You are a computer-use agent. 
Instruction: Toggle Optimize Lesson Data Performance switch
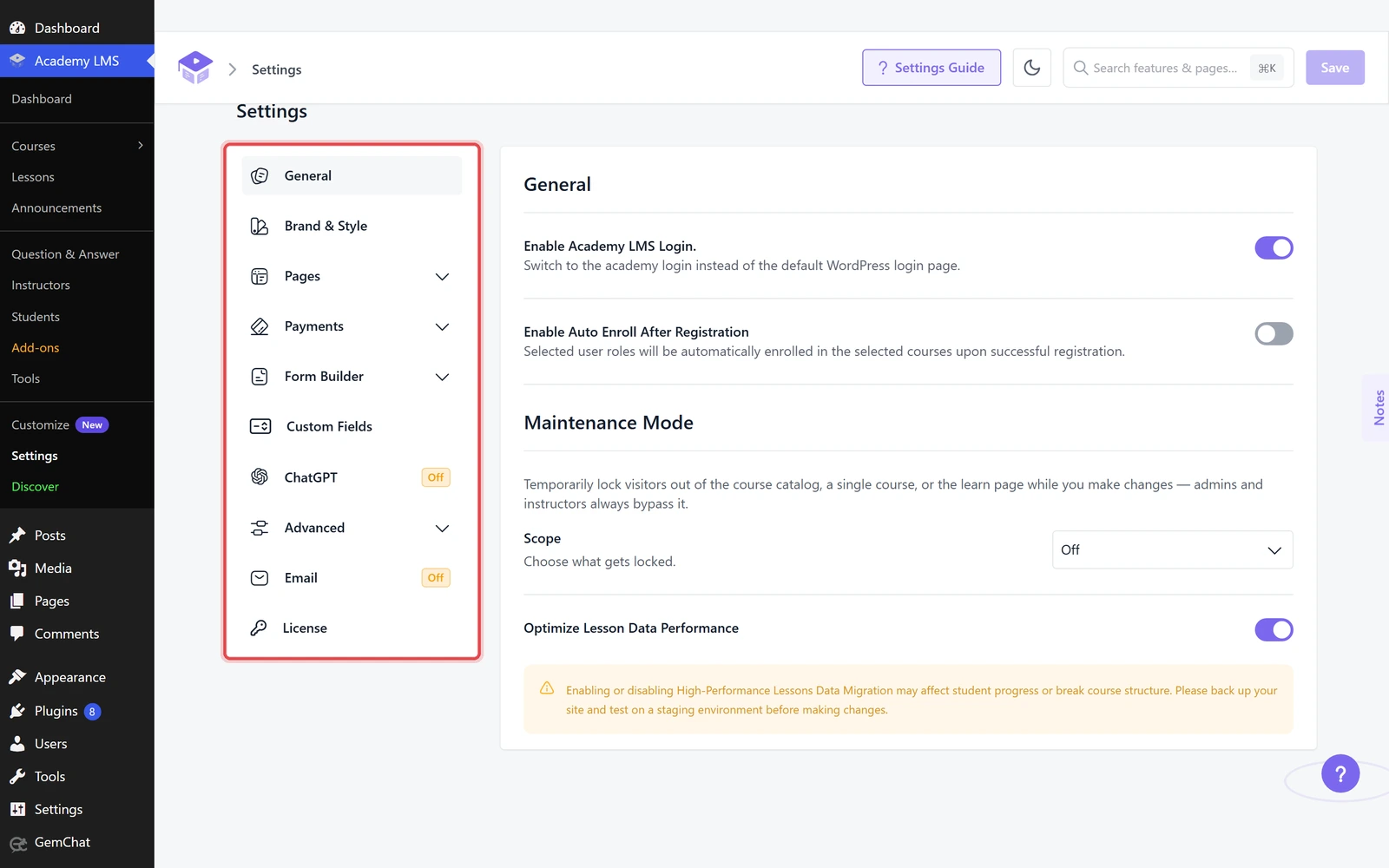(x=1274, y=629)
